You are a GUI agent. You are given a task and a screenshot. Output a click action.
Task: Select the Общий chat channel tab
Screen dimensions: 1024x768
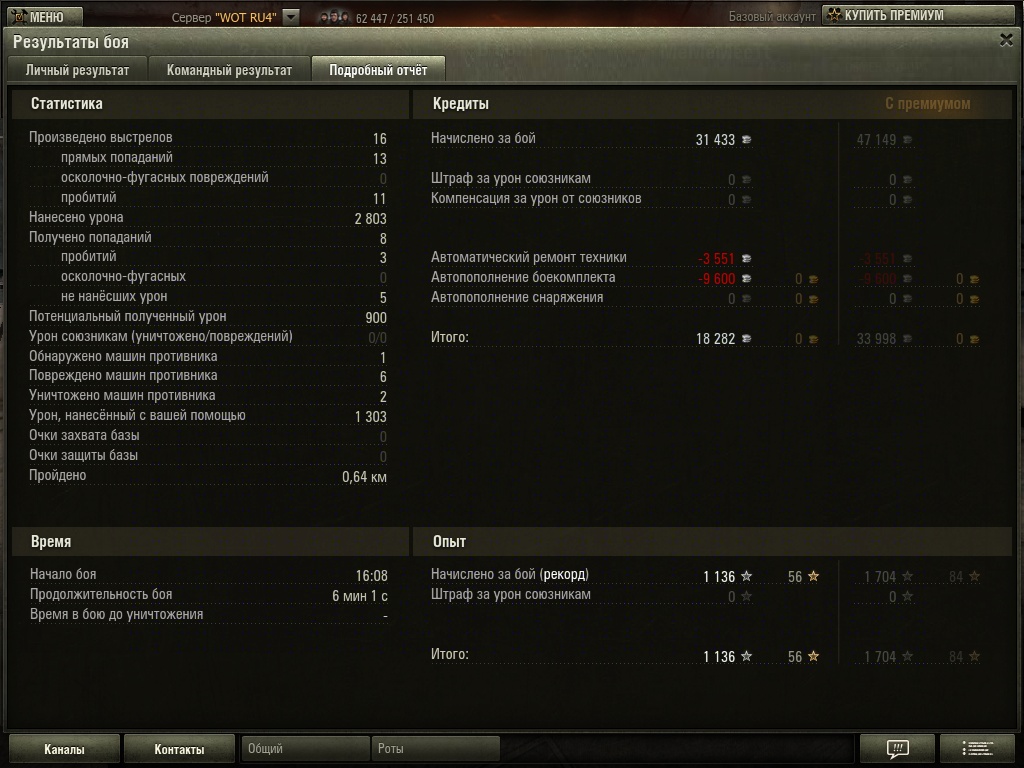tap(304, 748)
